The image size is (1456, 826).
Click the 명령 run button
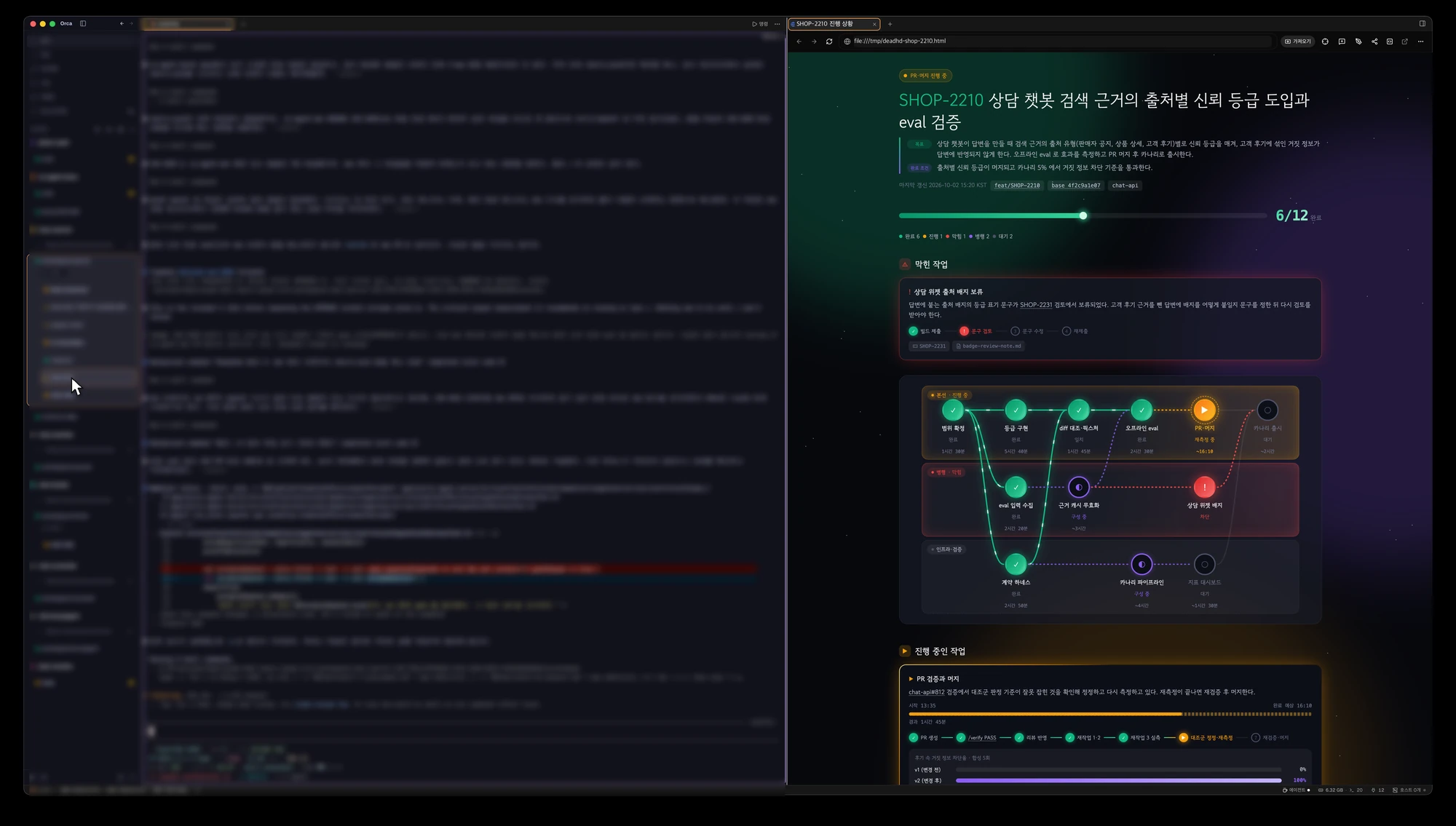[760, 24]
